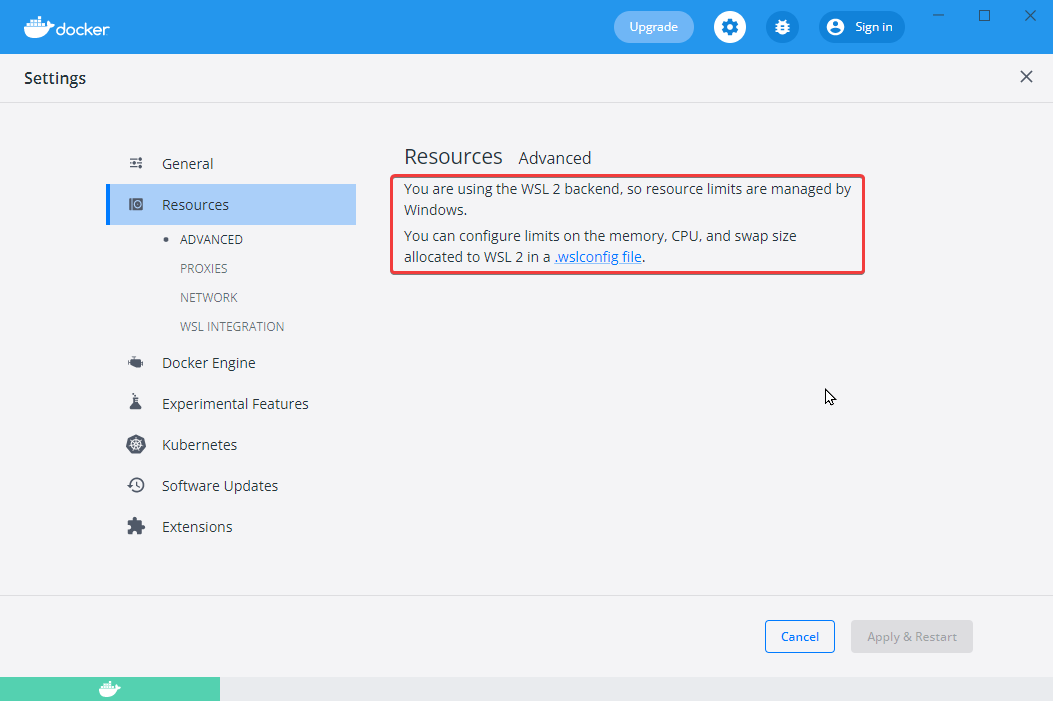Click the Kubernetes helm wheel icon
The height and width of the screenshot is (701, 1053).
pos(136,445)
